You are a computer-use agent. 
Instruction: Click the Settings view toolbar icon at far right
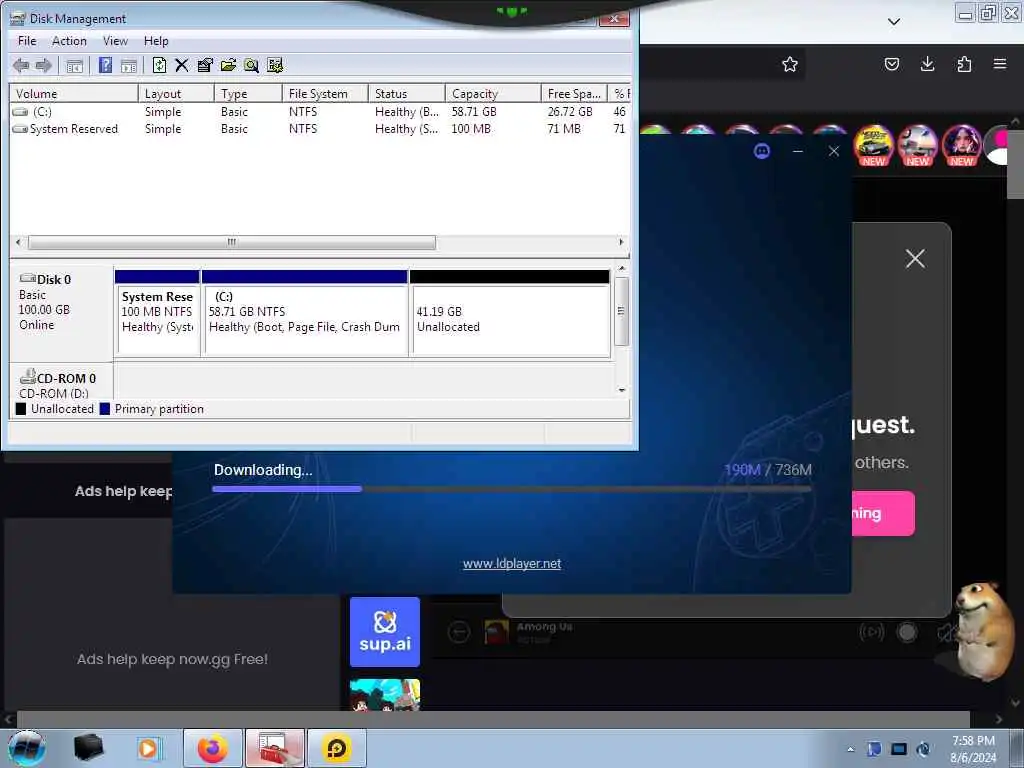pyautogui.click(x=275, y=65)
